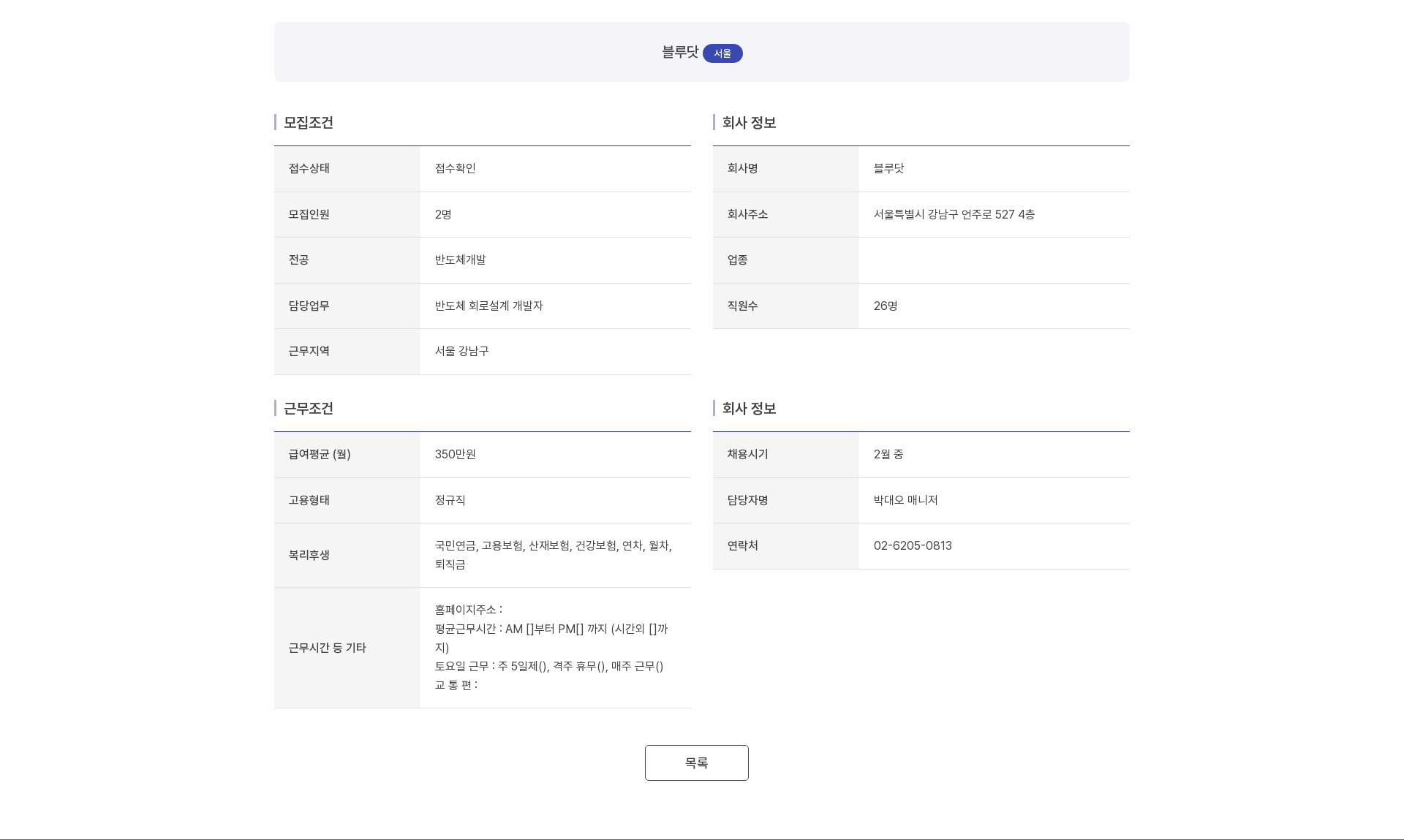
Task: Click the 근무지역 label cell
Action: pyautogui.click(x=347, y=352)
